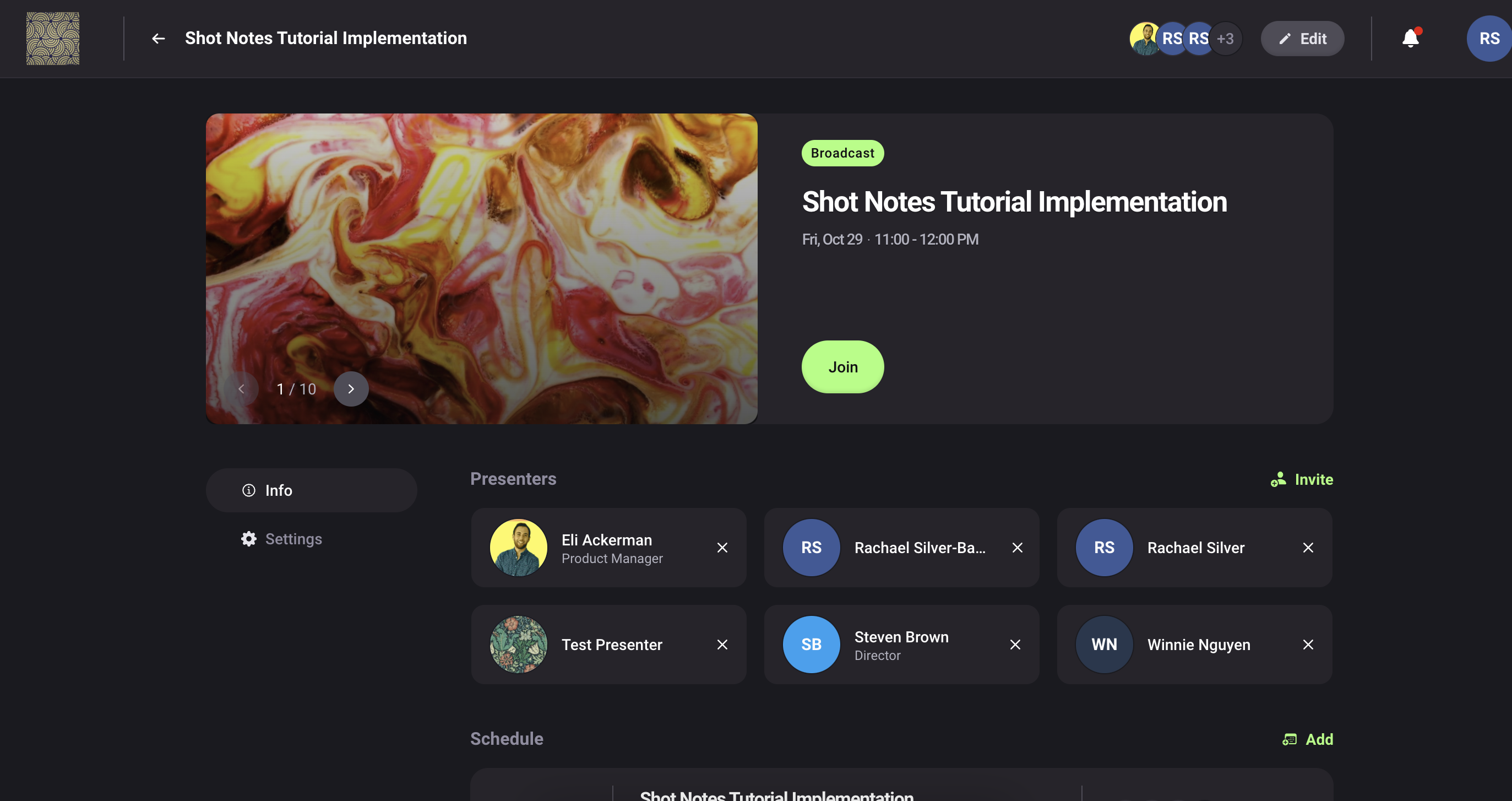Go to next slide in image carousel
The image size is (1512, 801).
tap(351, 389)
